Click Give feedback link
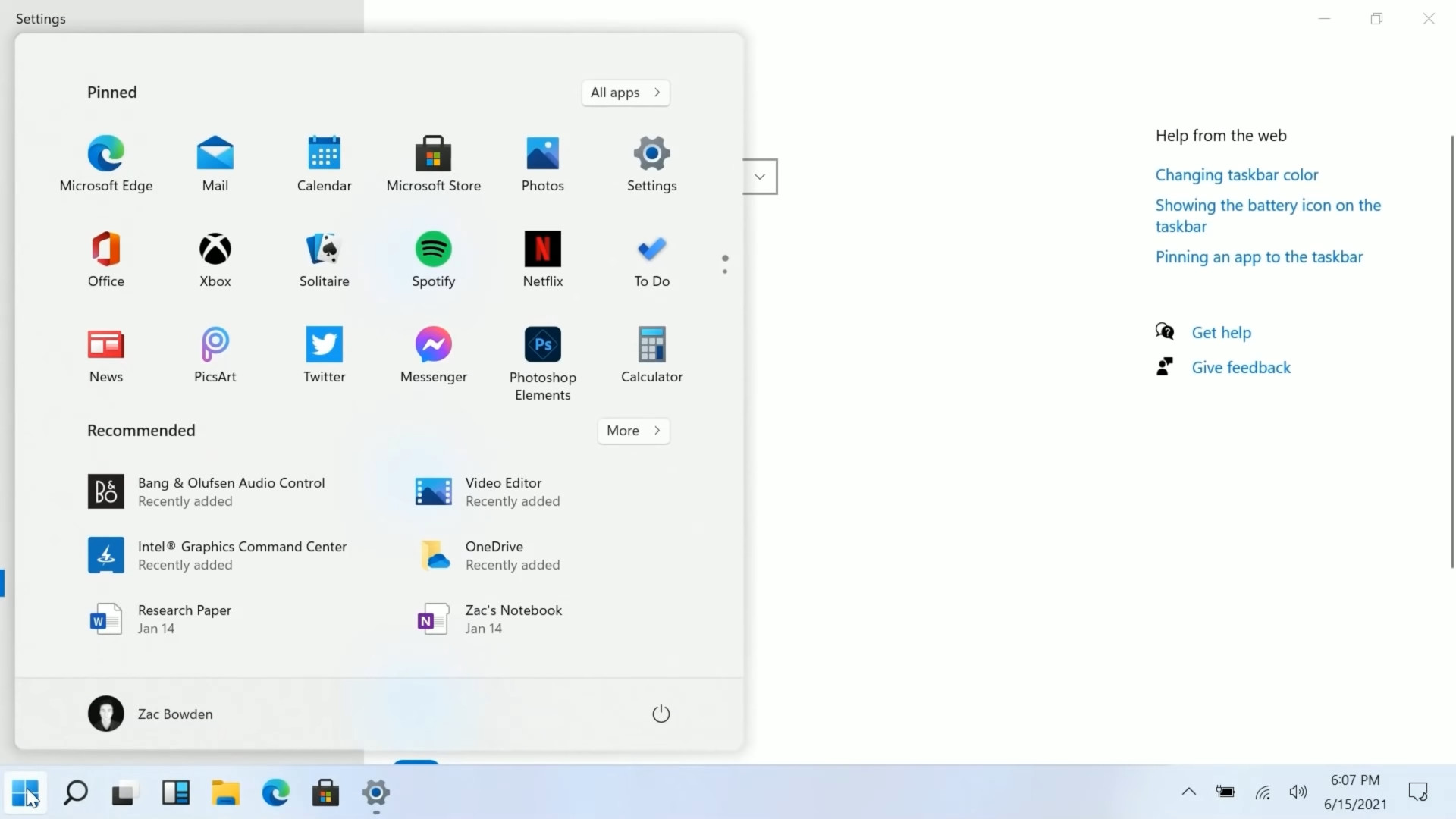 coord(1241,367)
